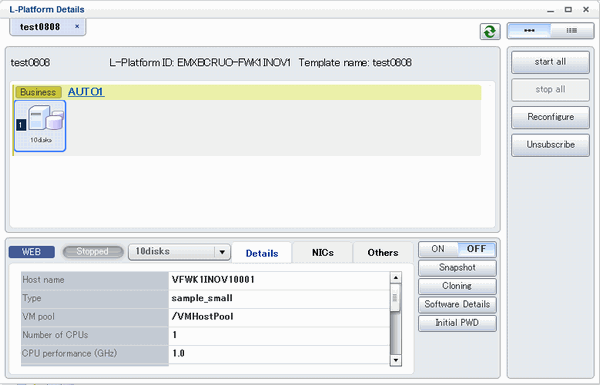Click the Reconfigure button
The image size is (600, 385).
[550, 117]
